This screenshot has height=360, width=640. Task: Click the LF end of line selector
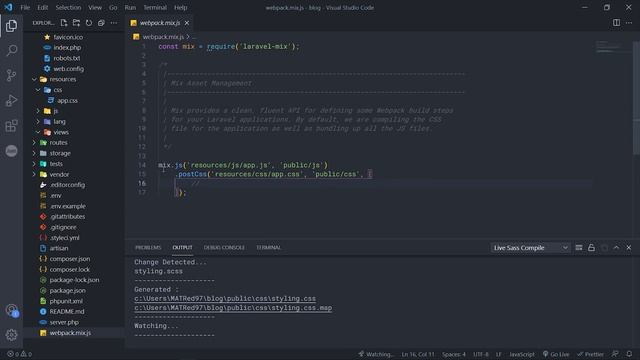(x=498, y=354)
